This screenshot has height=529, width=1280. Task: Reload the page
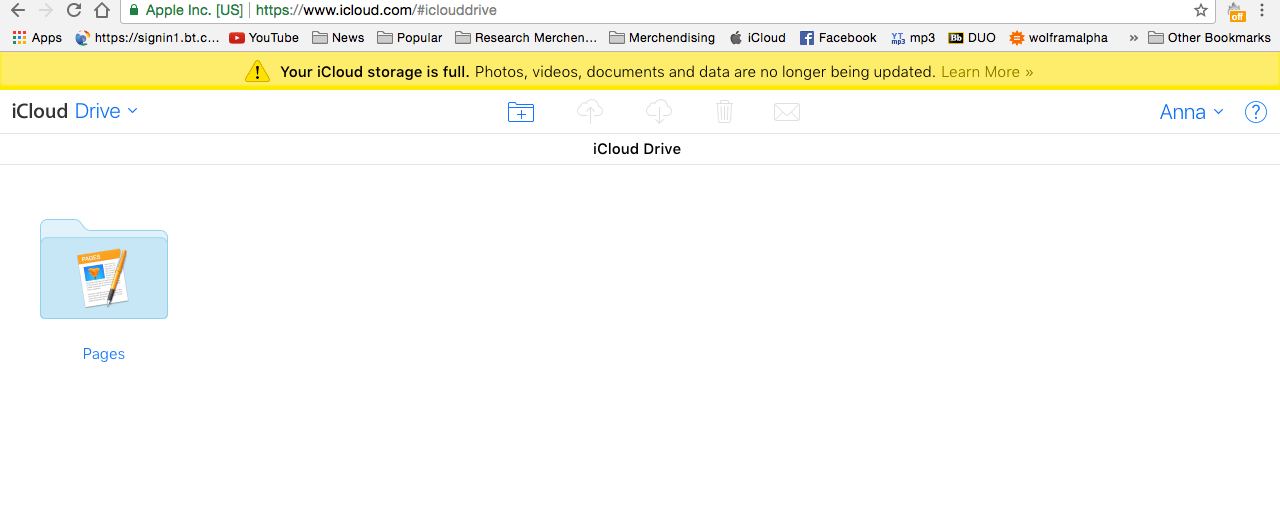74,11
